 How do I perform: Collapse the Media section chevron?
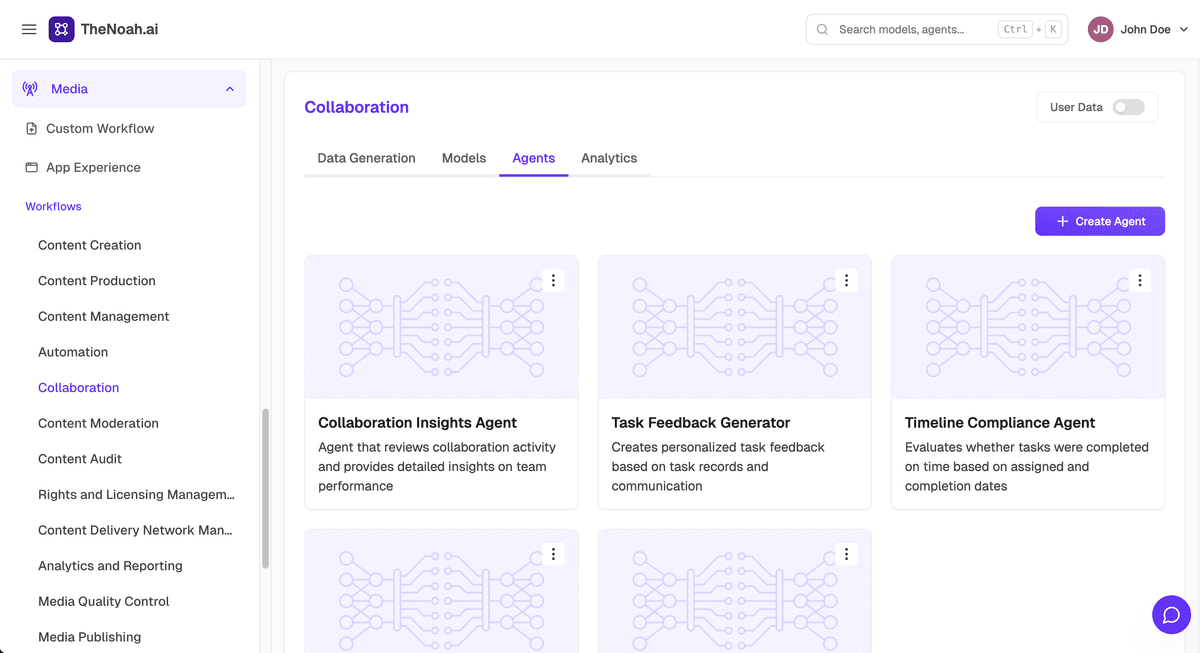[230, 89]
